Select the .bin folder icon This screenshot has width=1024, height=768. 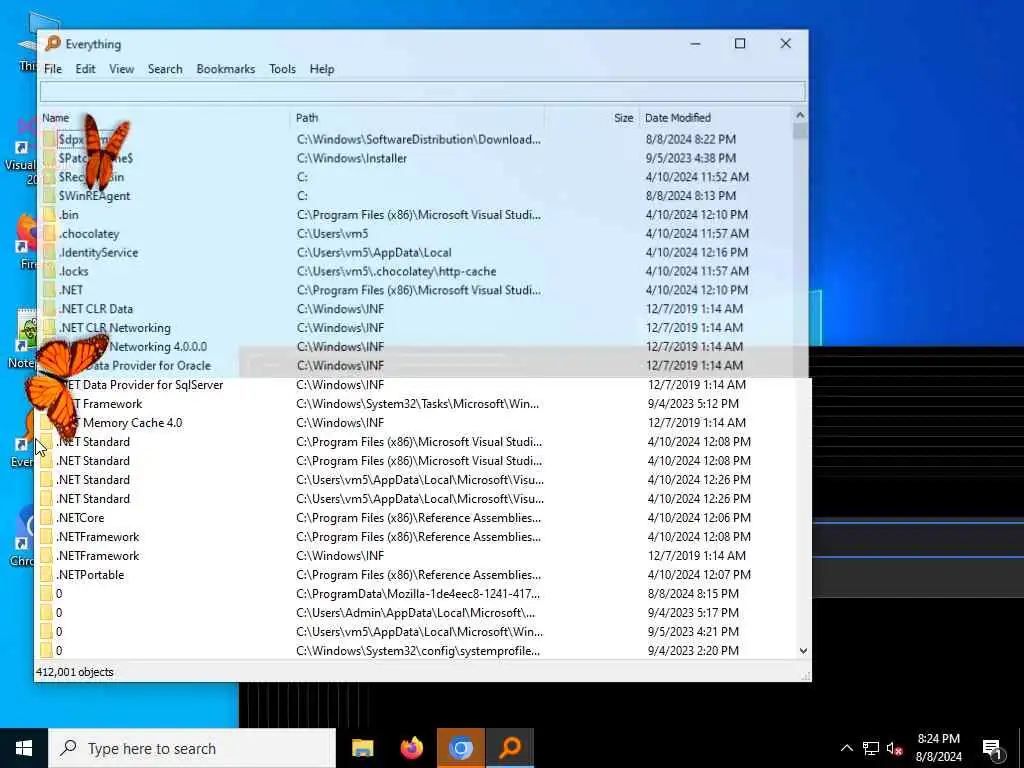tap(50, 215)
